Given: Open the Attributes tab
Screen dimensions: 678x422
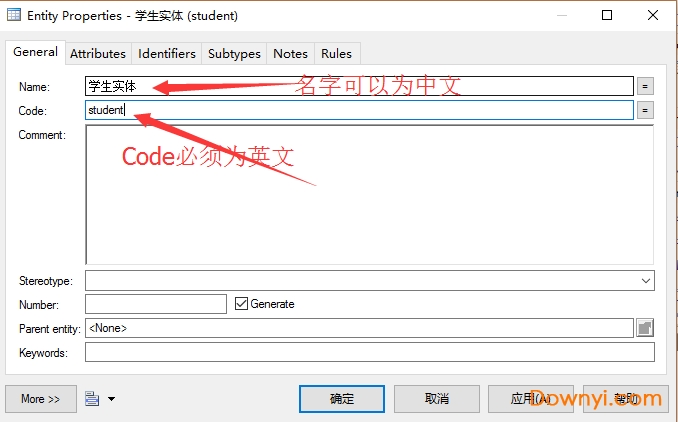Looking at the screenshot, I should pyautogui.click(x=98, y=54).
